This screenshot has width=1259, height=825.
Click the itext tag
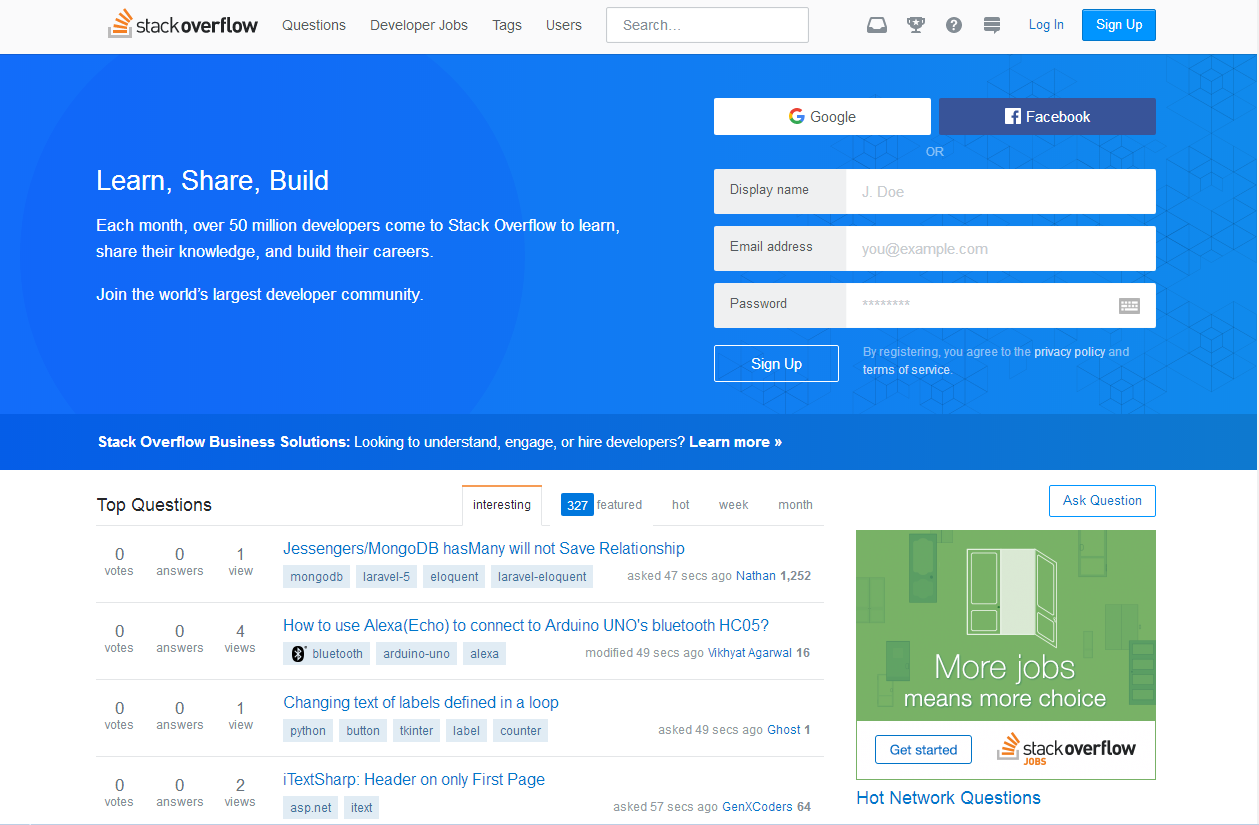pos(362,808)
